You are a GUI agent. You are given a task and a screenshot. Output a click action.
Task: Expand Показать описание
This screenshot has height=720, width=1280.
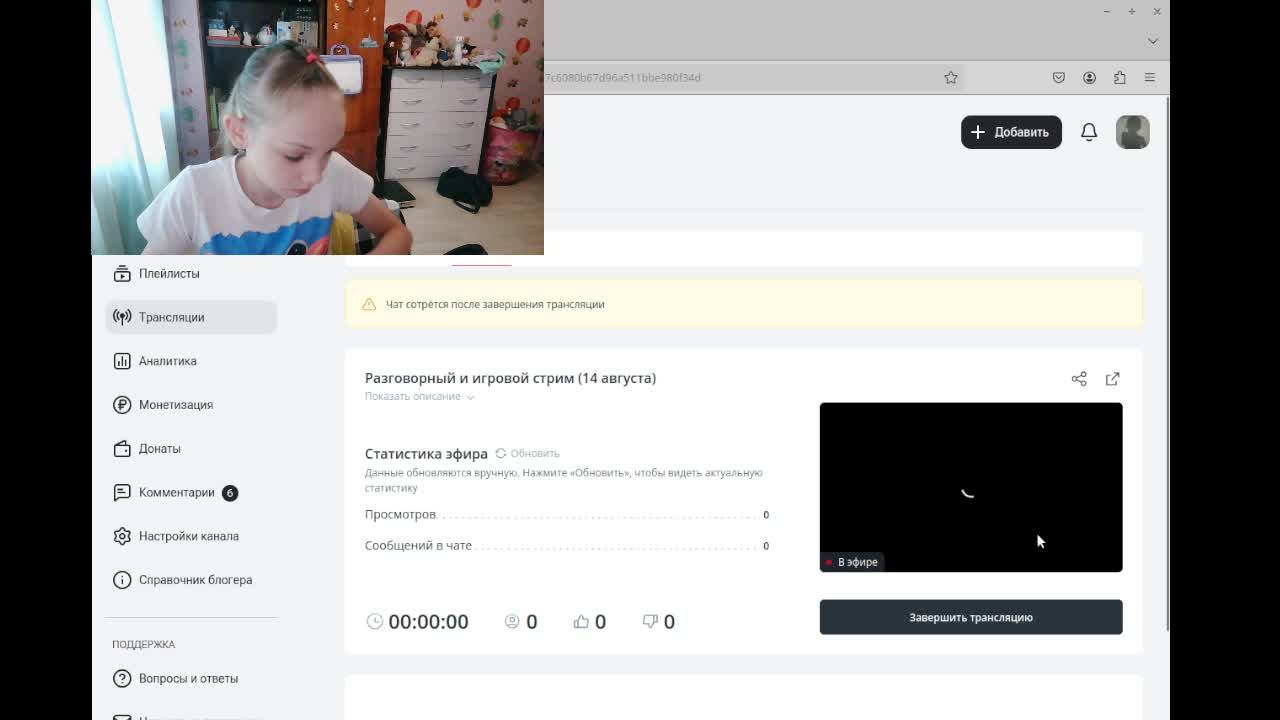pyautogui.click(x=419, y=396)
